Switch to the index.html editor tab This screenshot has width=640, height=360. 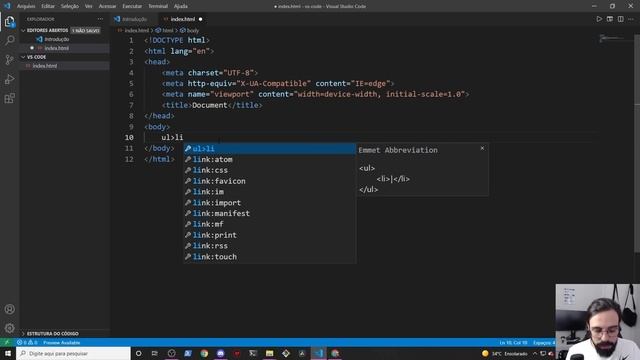tap(182, 19)
